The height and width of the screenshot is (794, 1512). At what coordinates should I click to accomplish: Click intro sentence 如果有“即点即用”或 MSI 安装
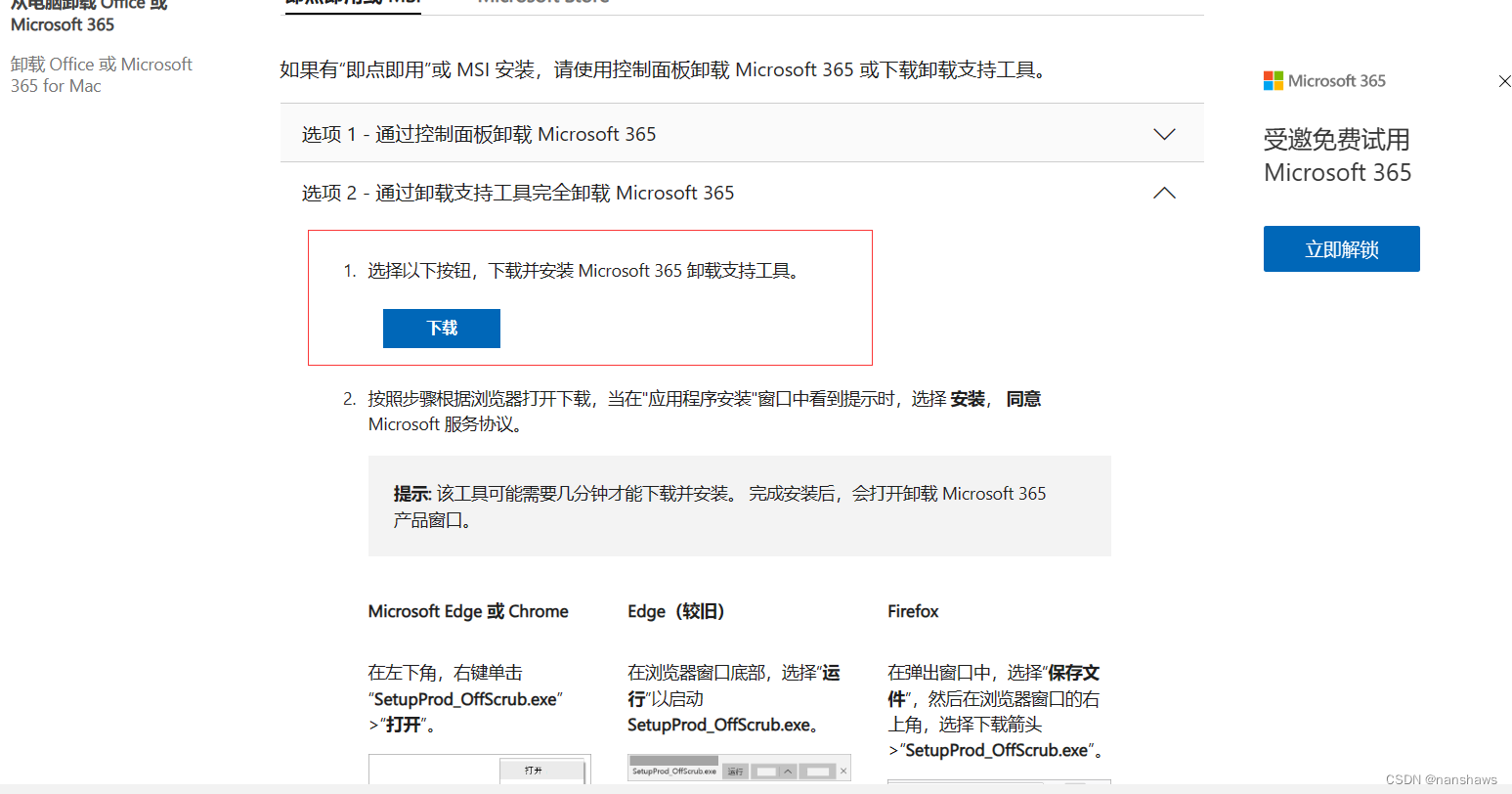click(x=665, y=69)
